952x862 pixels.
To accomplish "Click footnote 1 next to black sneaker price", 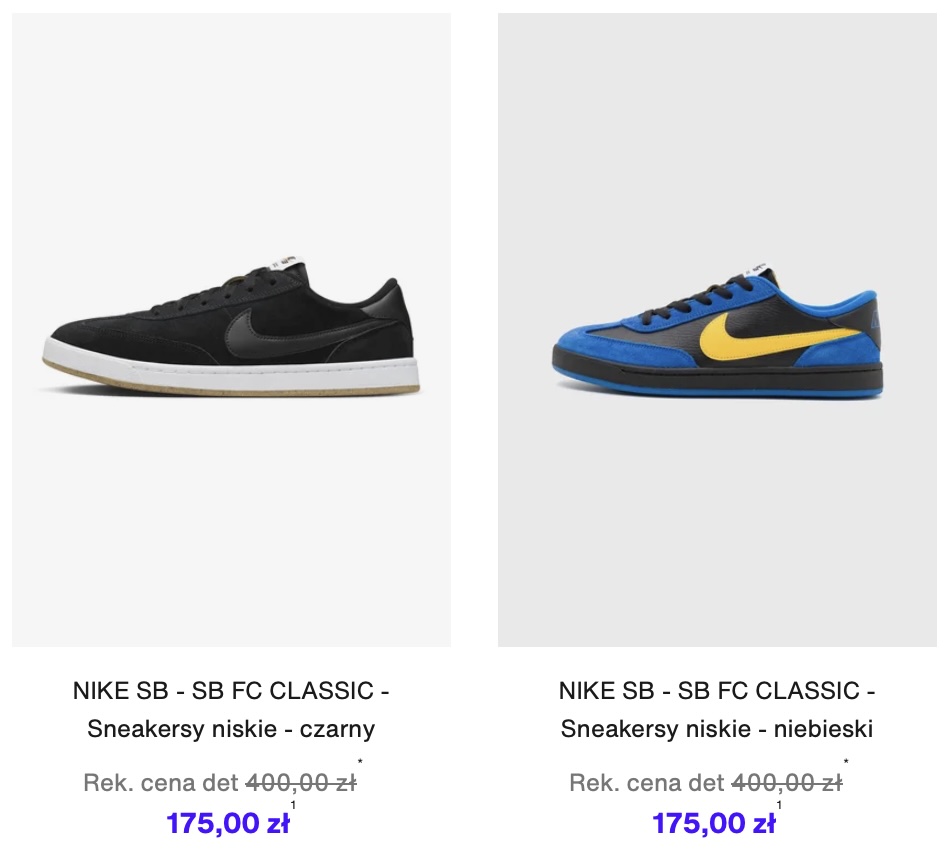I will [x=293, y=805].
